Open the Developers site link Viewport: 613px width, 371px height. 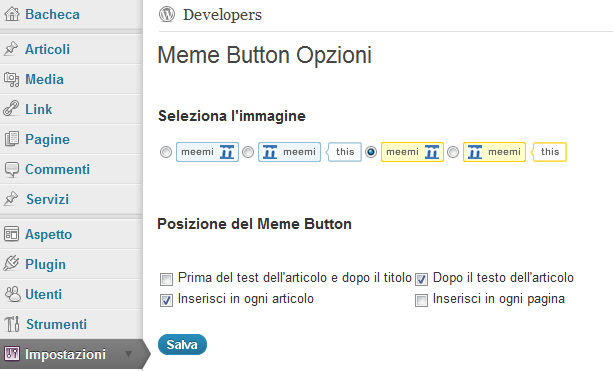(222, 14)
